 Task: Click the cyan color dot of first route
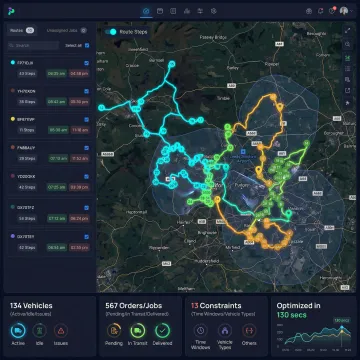[x=13, y=63]
